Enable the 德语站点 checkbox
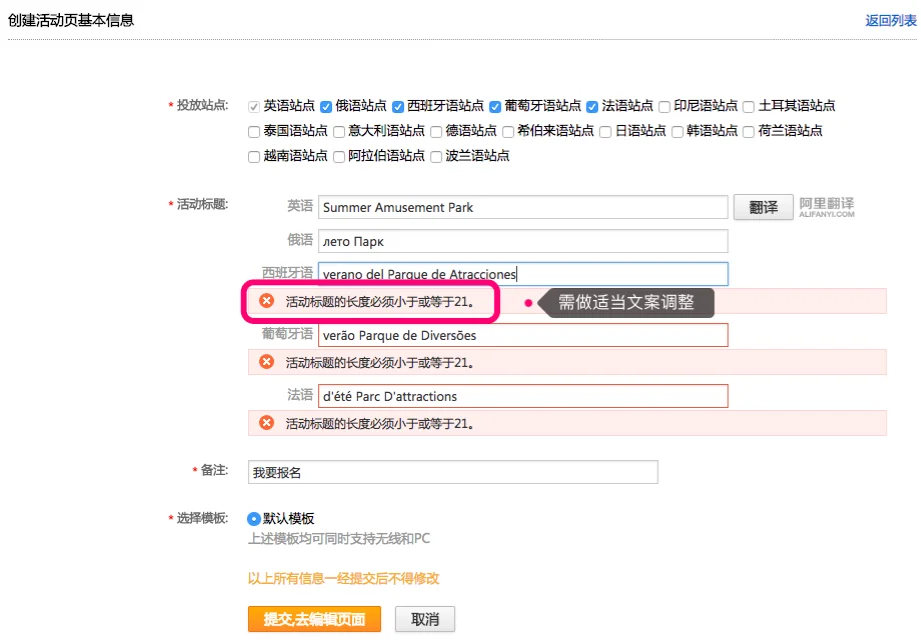This screenshot has height=640, width=921. 436,132
